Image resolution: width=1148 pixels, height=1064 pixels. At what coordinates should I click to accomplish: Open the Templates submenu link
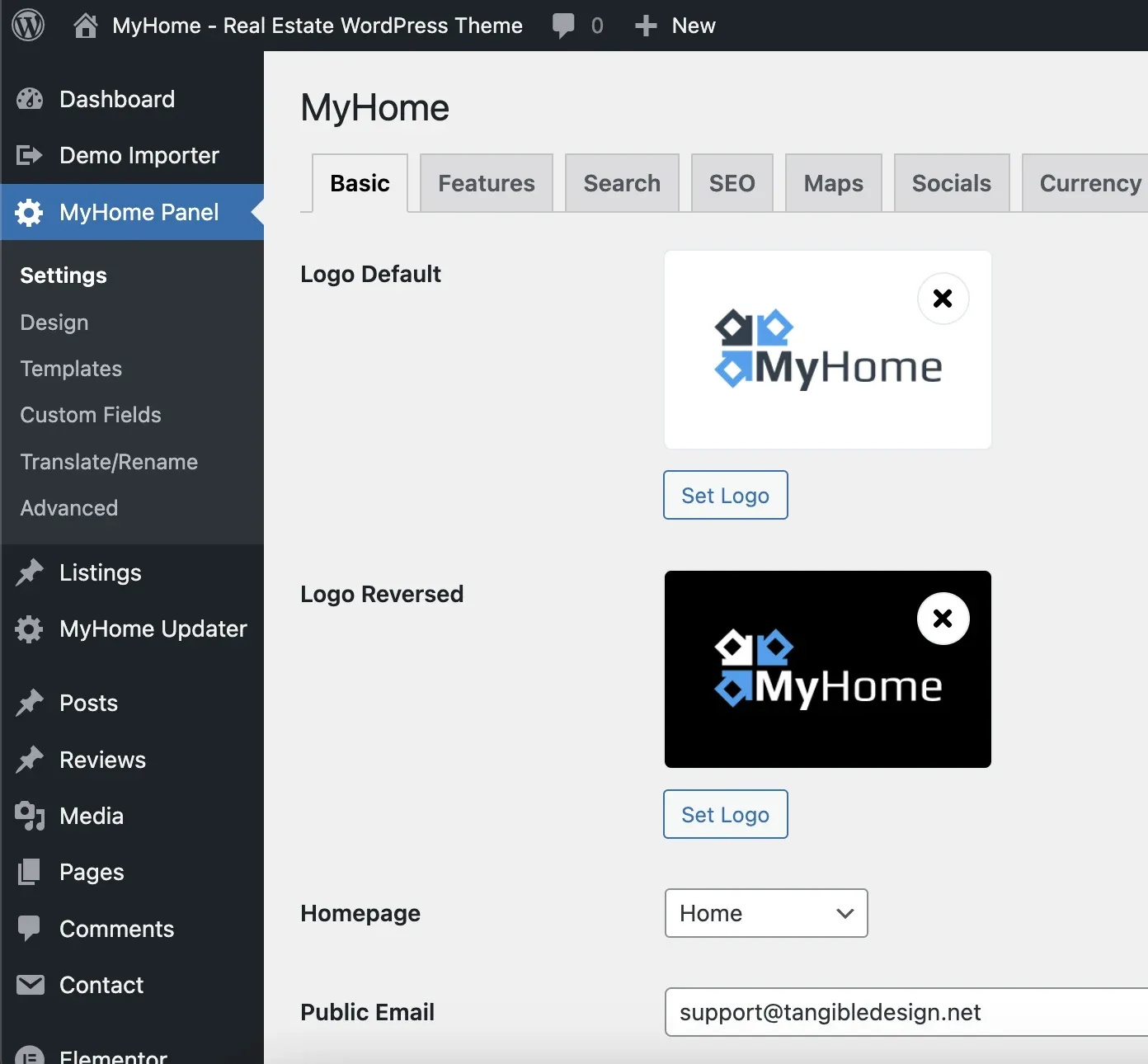point(71,369)
